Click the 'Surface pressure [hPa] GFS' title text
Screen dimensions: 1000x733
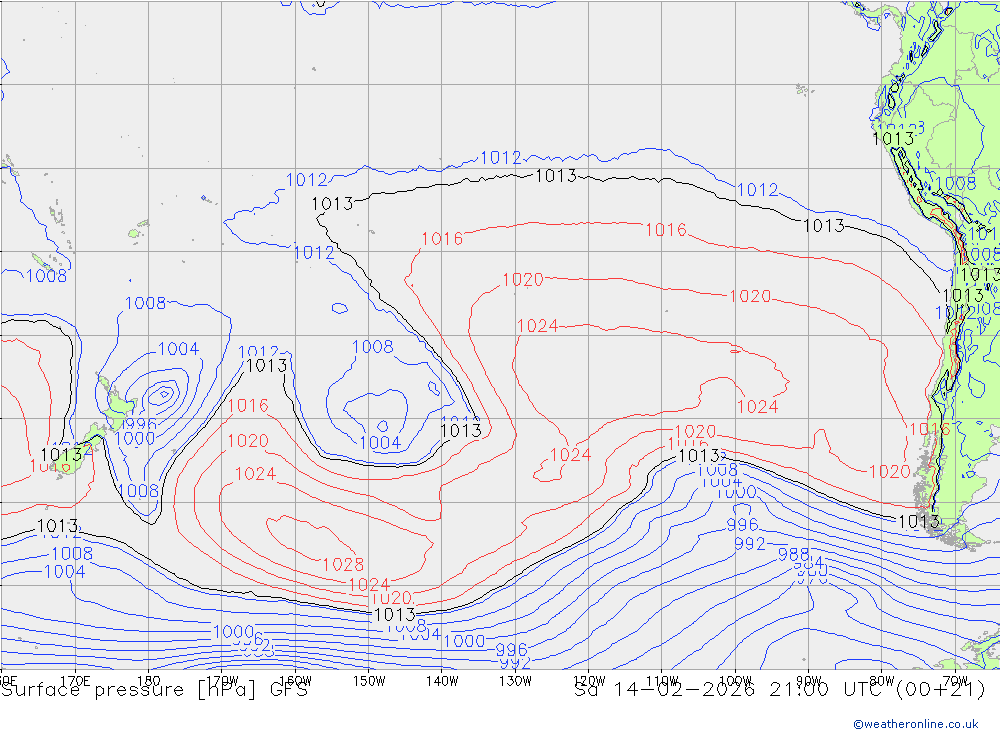click(x=154, y=690)
